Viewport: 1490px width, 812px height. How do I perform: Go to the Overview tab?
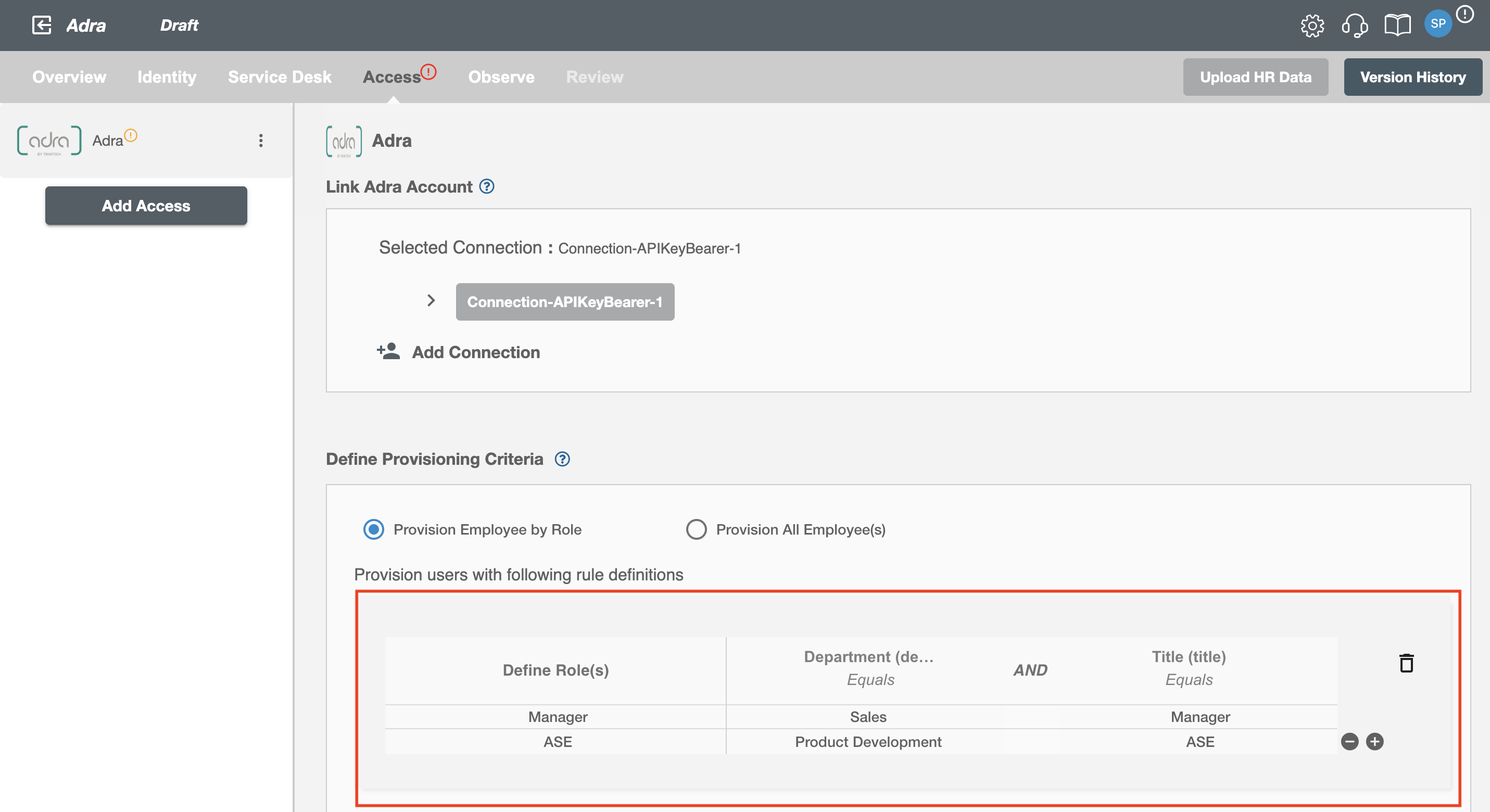point(69,77)
